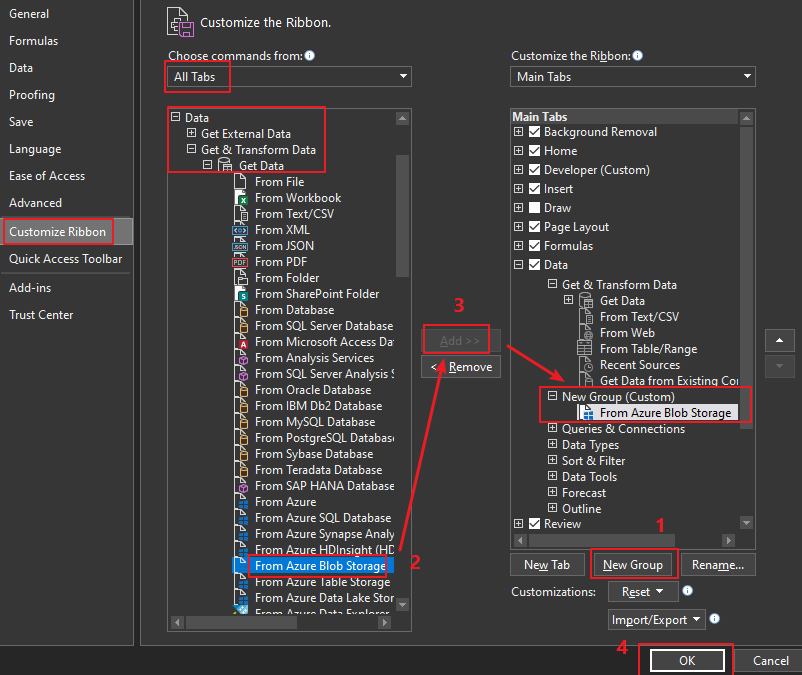The width and height of the screenshot is (802, 675).
Task: Collapse the Data node in left tree
Action: 175,117
